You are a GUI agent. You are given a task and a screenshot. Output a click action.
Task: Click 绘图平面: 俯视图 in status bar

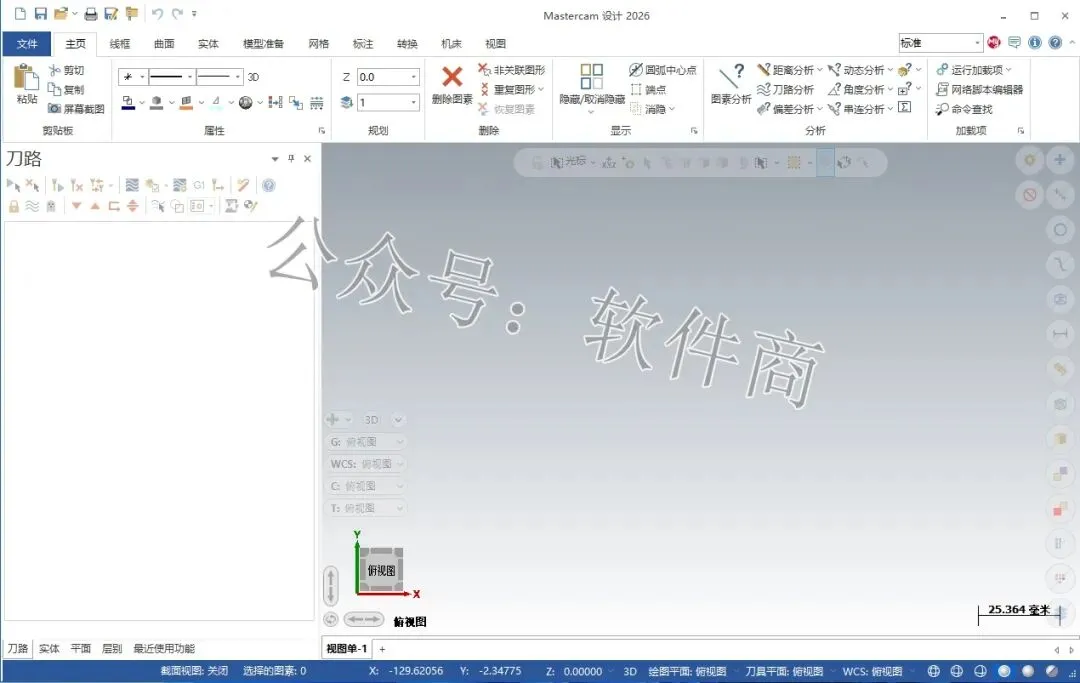tap(687, 671)
